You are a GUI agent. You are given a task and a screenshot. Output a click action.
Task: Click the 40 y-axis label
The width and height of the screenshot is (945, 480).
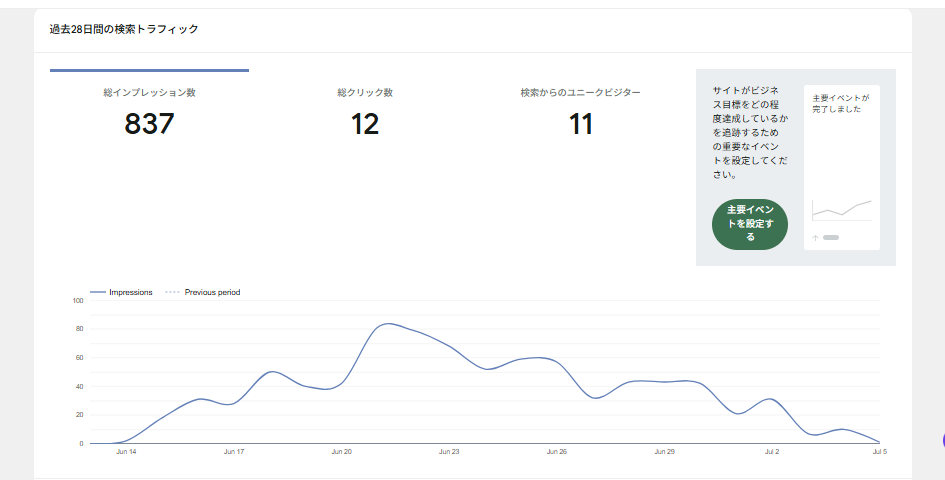80,387
